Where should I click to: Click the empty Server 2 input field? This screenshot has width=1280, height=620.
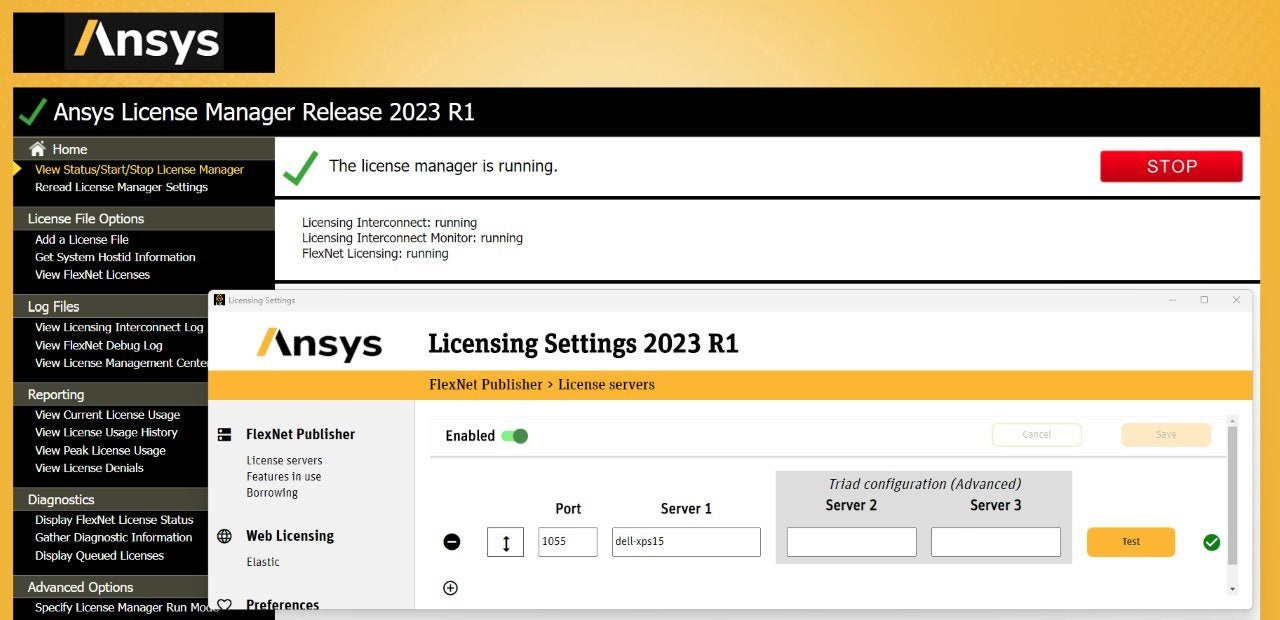click(852, 542)
